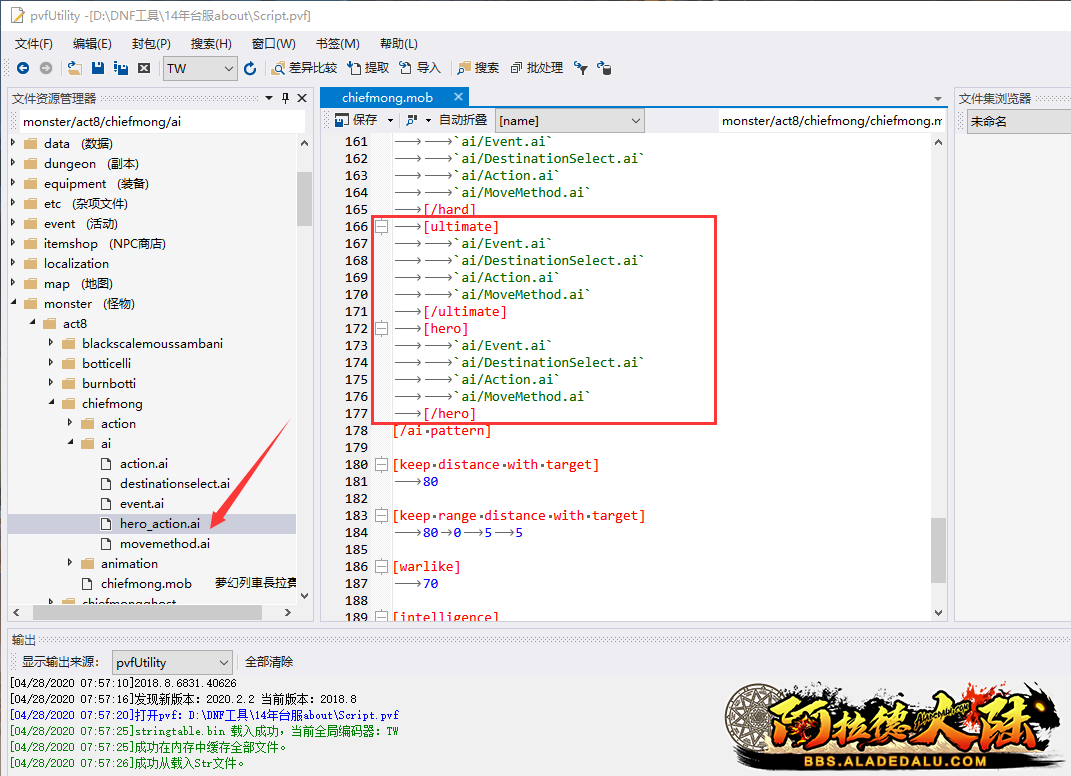Open the TW encoding dropdown

(x=227, y=68)
